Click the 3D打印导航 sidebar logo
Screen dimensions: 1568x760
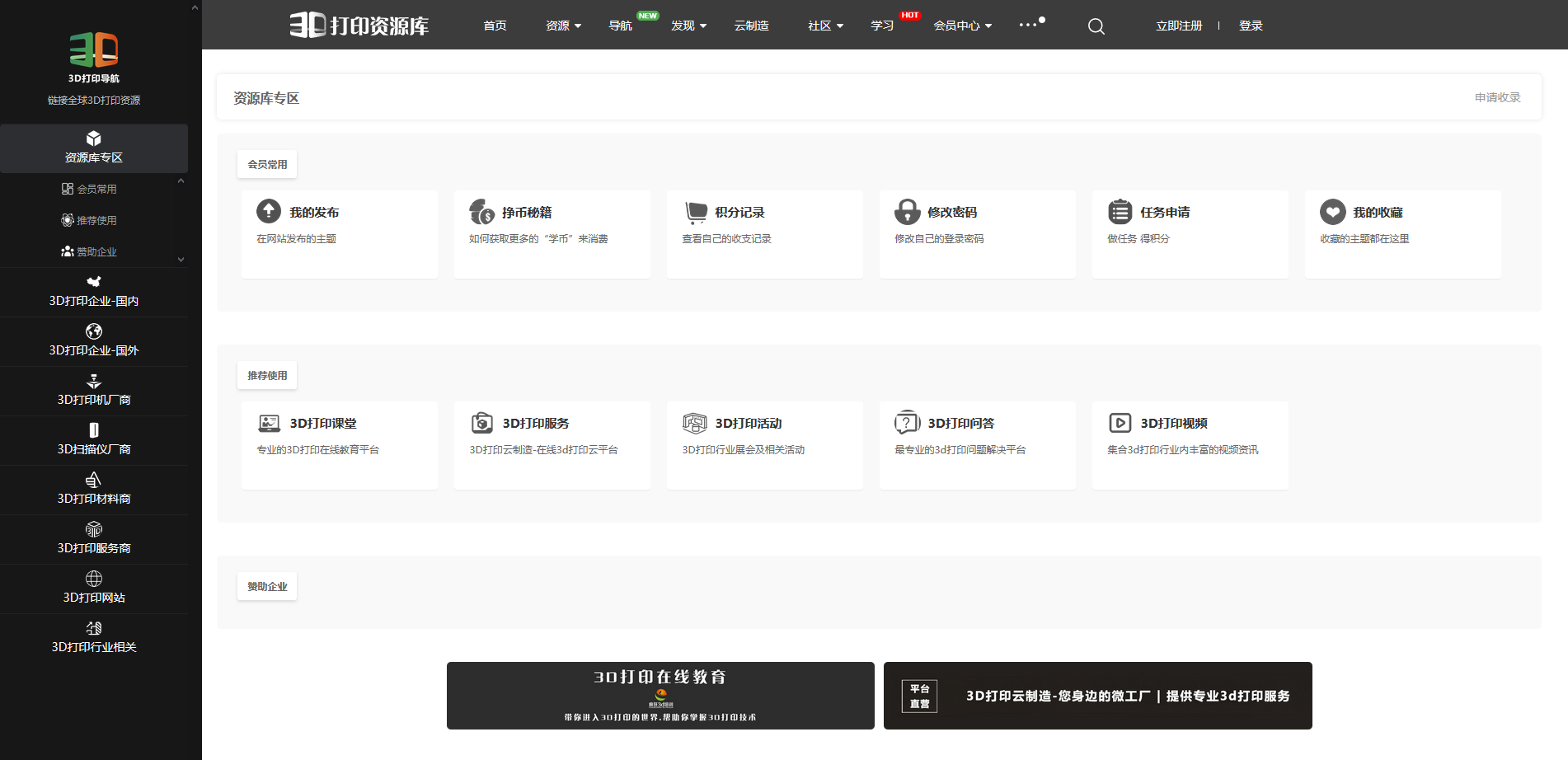(94, 57)
